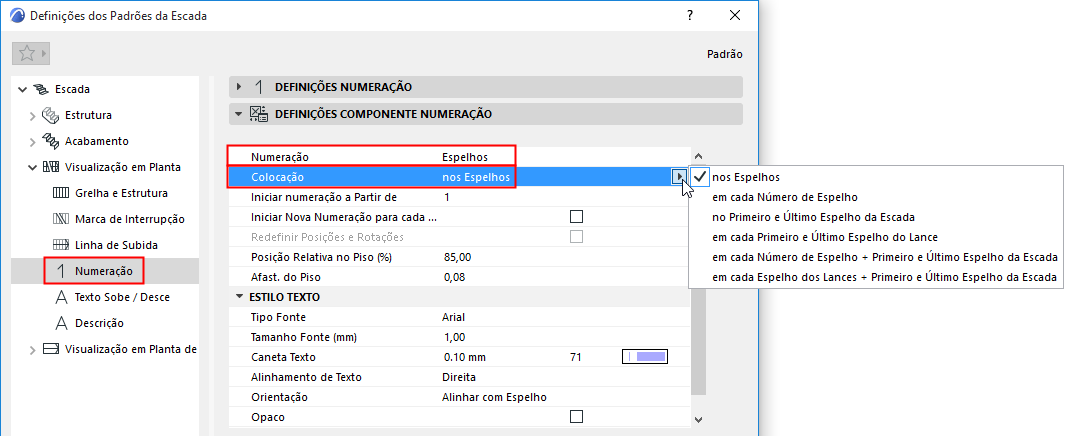This screenshot has width=1065, height=436.
Task: Click the Visualização em Planta icon
Action: pos(51,166)
